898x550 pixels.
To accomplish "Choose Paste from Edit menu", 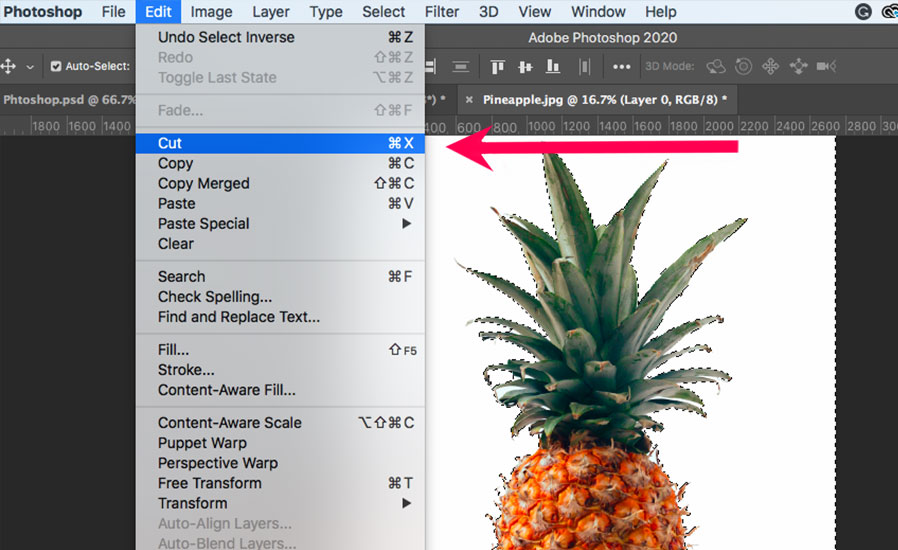I will point(281,203).
